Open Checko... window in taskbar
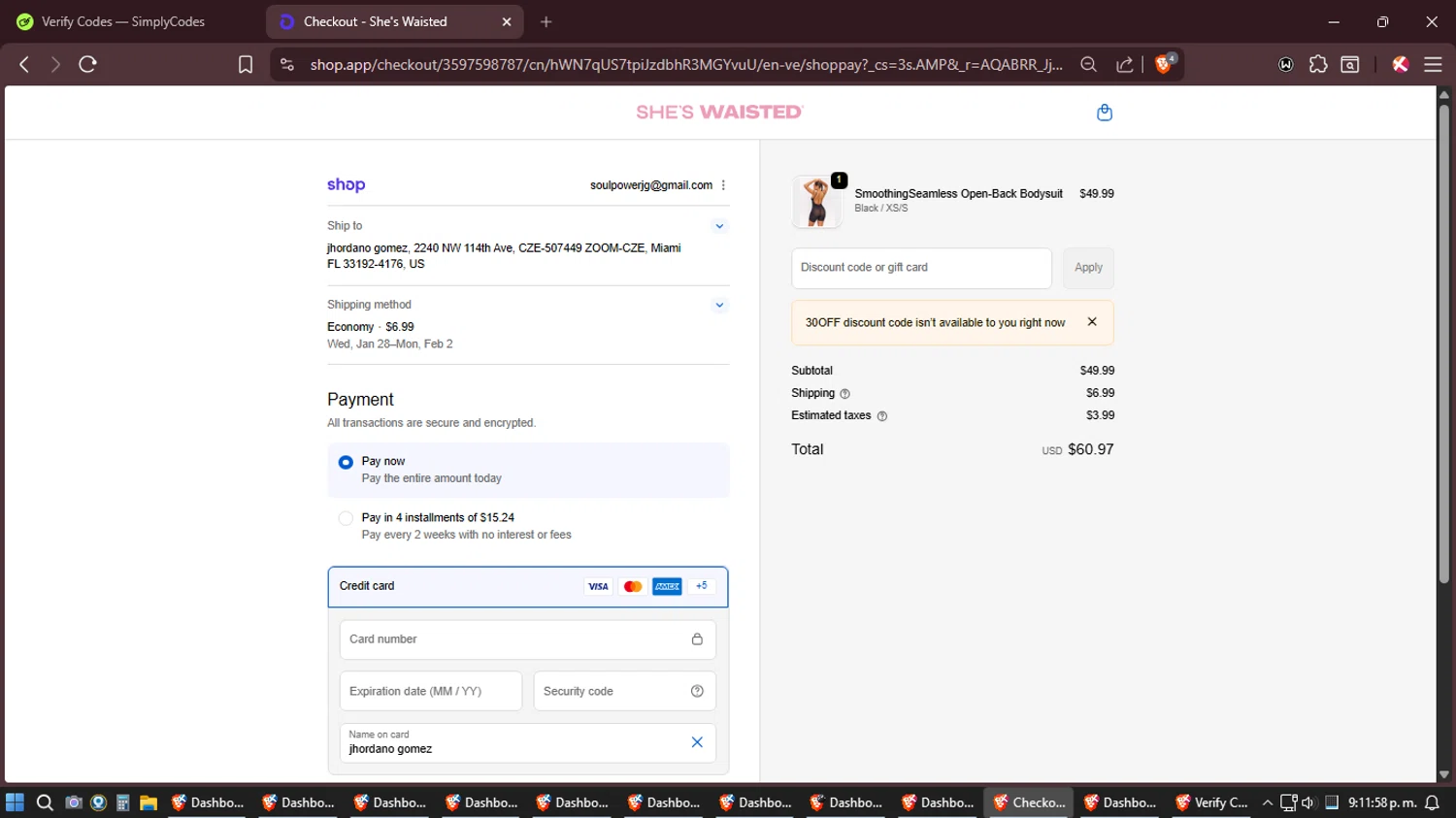Viewport: 1456px width, 818px height. tap(1029, 802)
